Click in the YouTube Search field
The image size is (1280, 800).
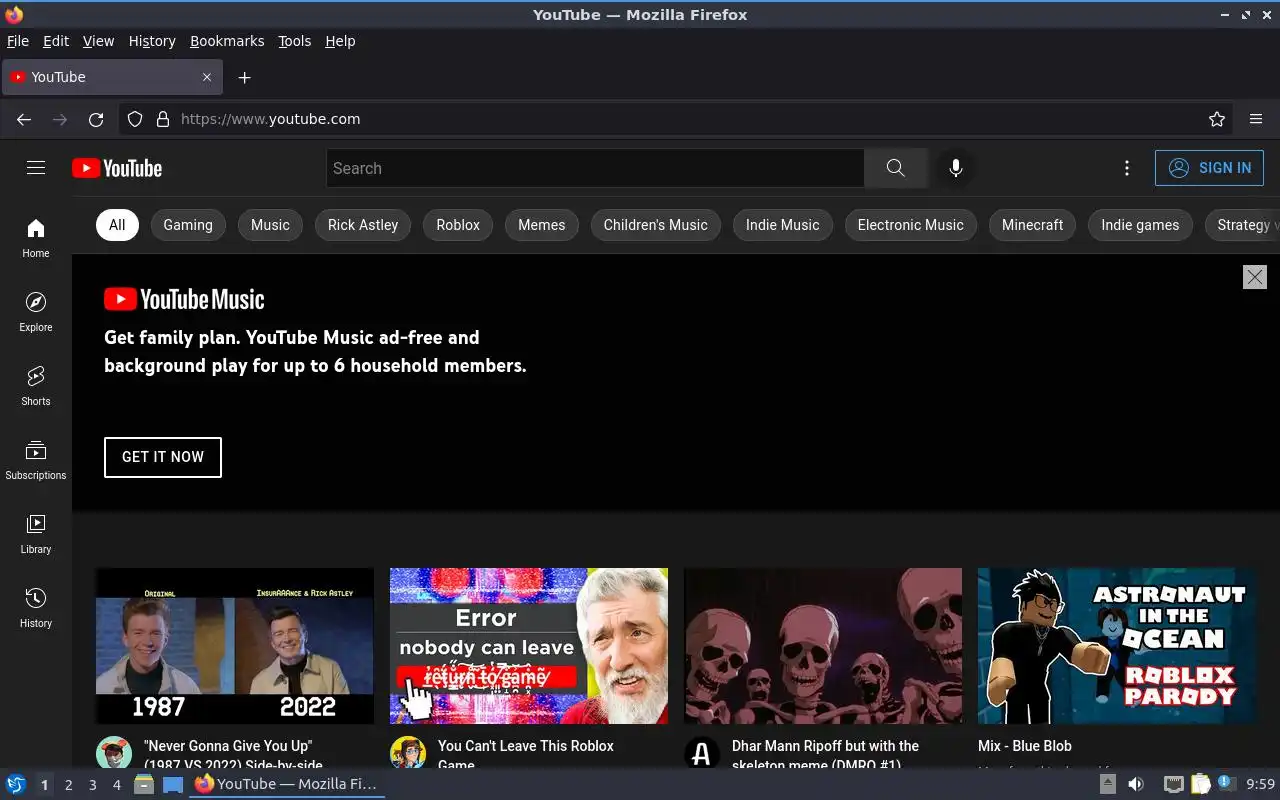pos(595,168)
